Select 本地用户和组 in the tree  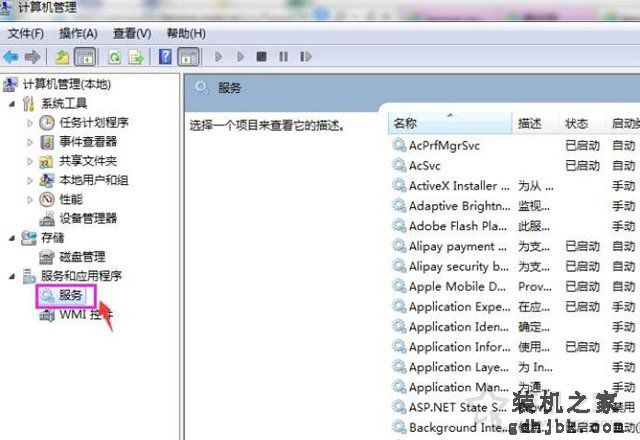(x=94, y=180)
